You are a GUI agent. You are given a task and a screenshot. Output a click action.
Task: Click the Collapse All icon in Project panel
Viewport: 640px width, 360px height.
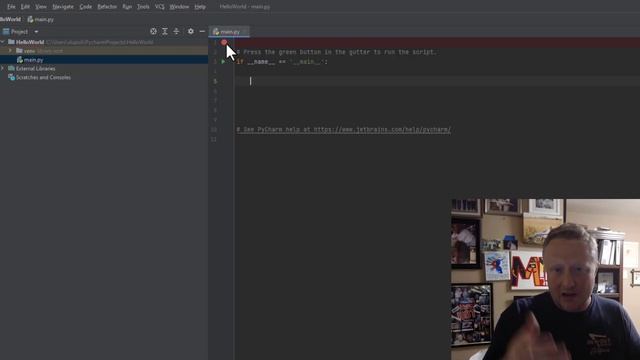[176, 31]
